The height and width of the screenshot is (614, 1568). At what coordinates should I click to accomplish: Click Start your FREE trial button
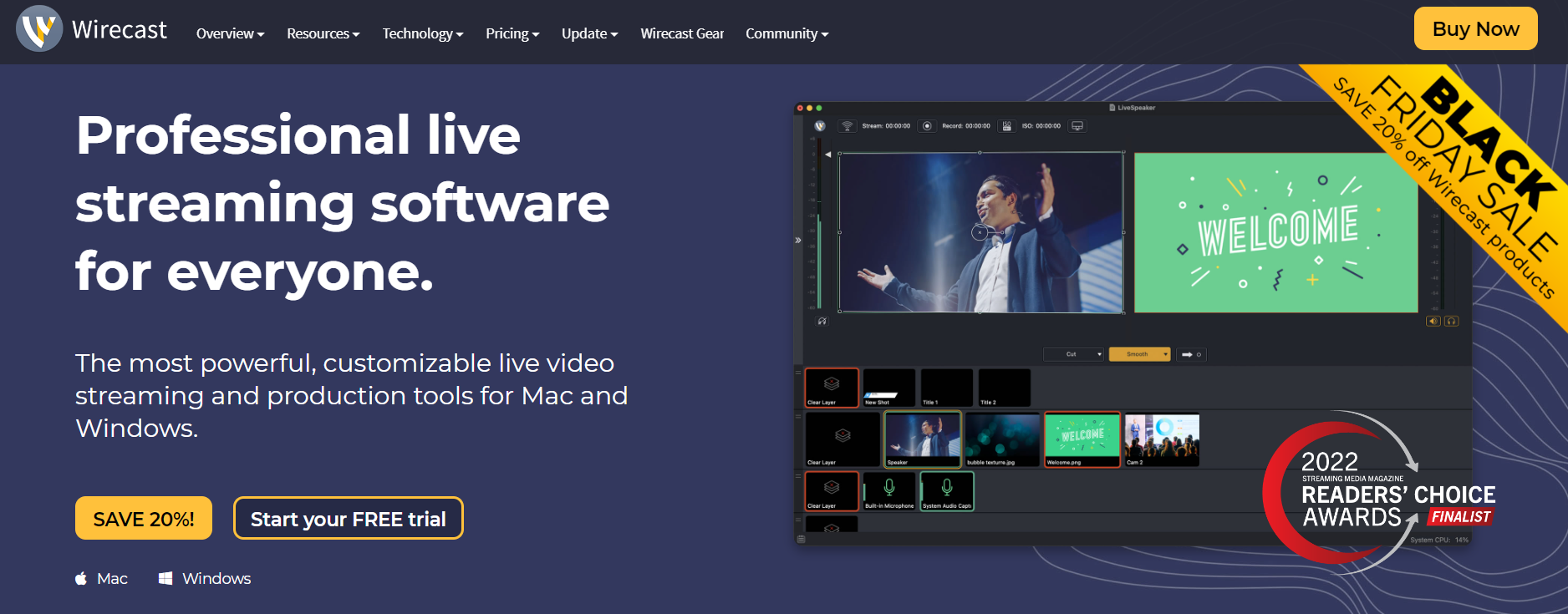[348, 519]
